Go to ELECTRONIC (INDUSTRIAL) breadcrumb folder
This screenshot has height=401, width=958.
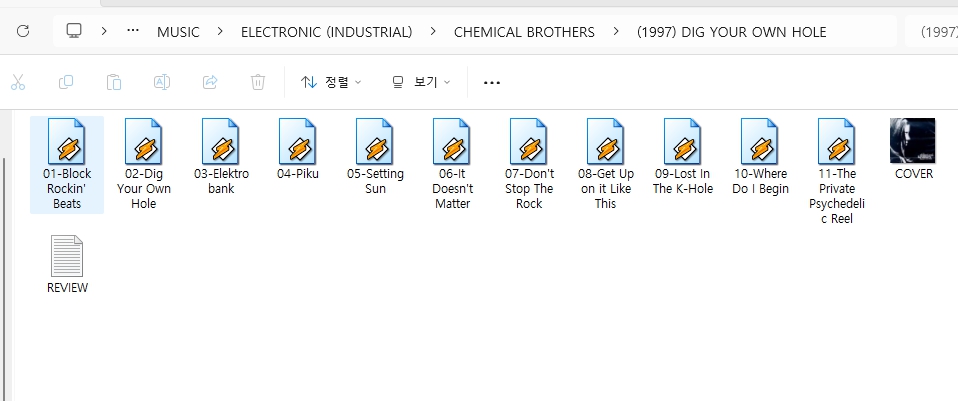pos(326,32)
